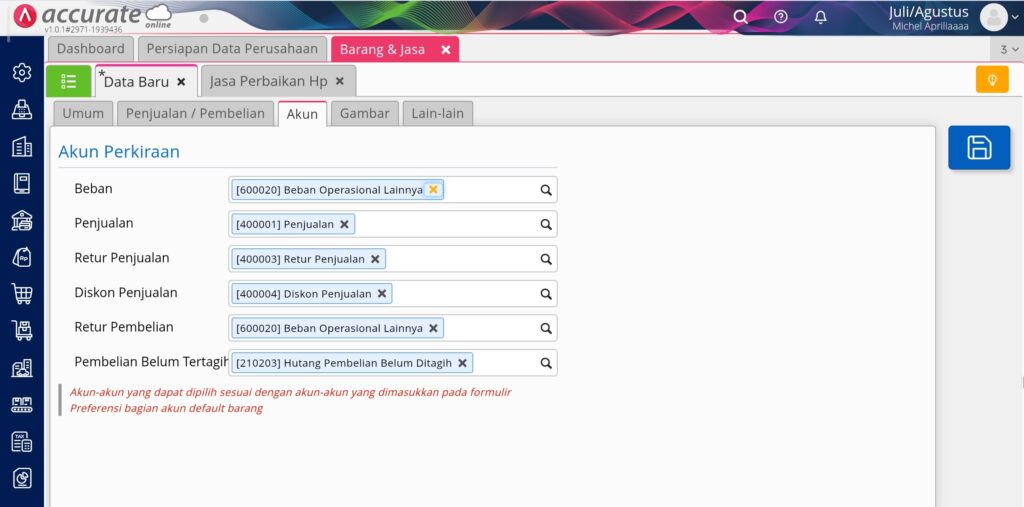
Task: Open the Penjualan / Pembelian tab
Action: click(x=195, y=113)
